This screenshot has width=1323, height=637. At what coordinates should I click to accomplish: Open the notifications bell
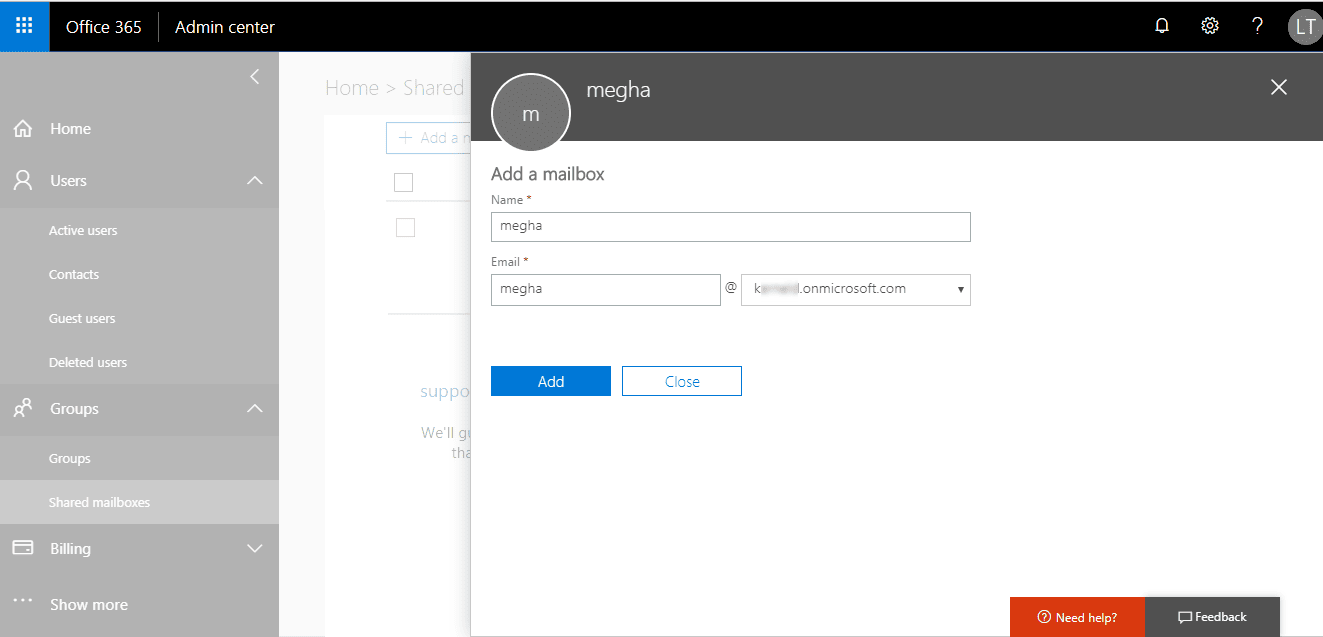1162,27
